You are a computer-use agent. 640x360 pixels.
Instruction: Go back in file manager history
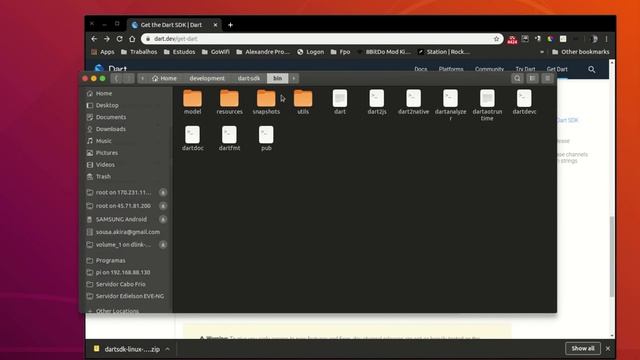116,78
